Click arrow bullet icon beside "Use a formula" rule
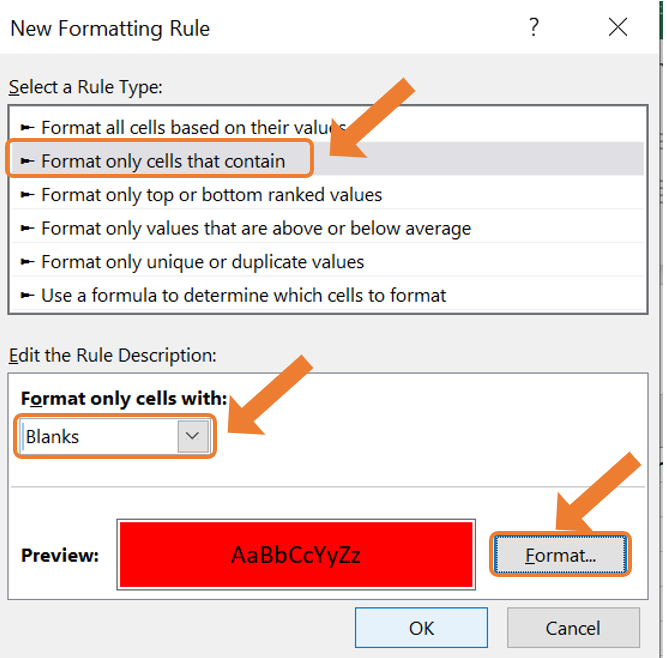This screenshot has width=667, height=658. pyautogui.click(x=27, y=295)
